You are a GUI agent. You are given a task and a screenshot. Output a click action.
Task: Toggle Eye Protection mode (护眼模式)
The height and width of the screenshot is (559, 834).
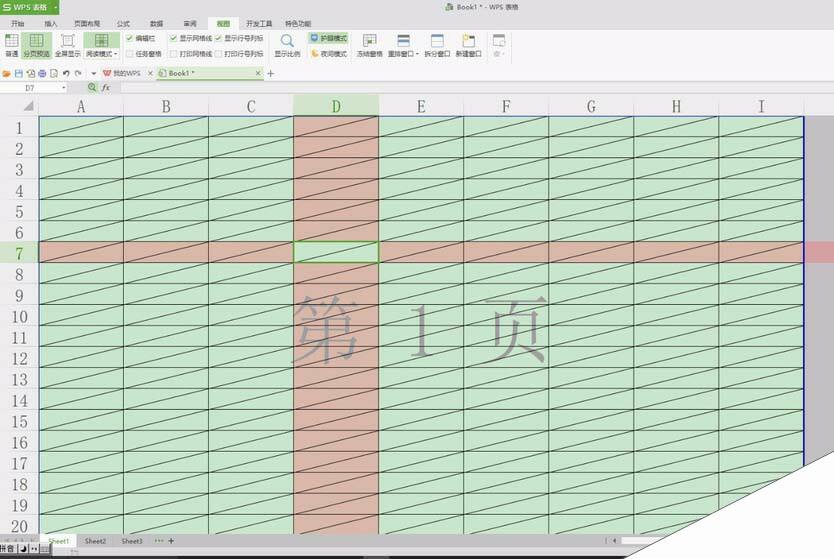coord(328,38)
